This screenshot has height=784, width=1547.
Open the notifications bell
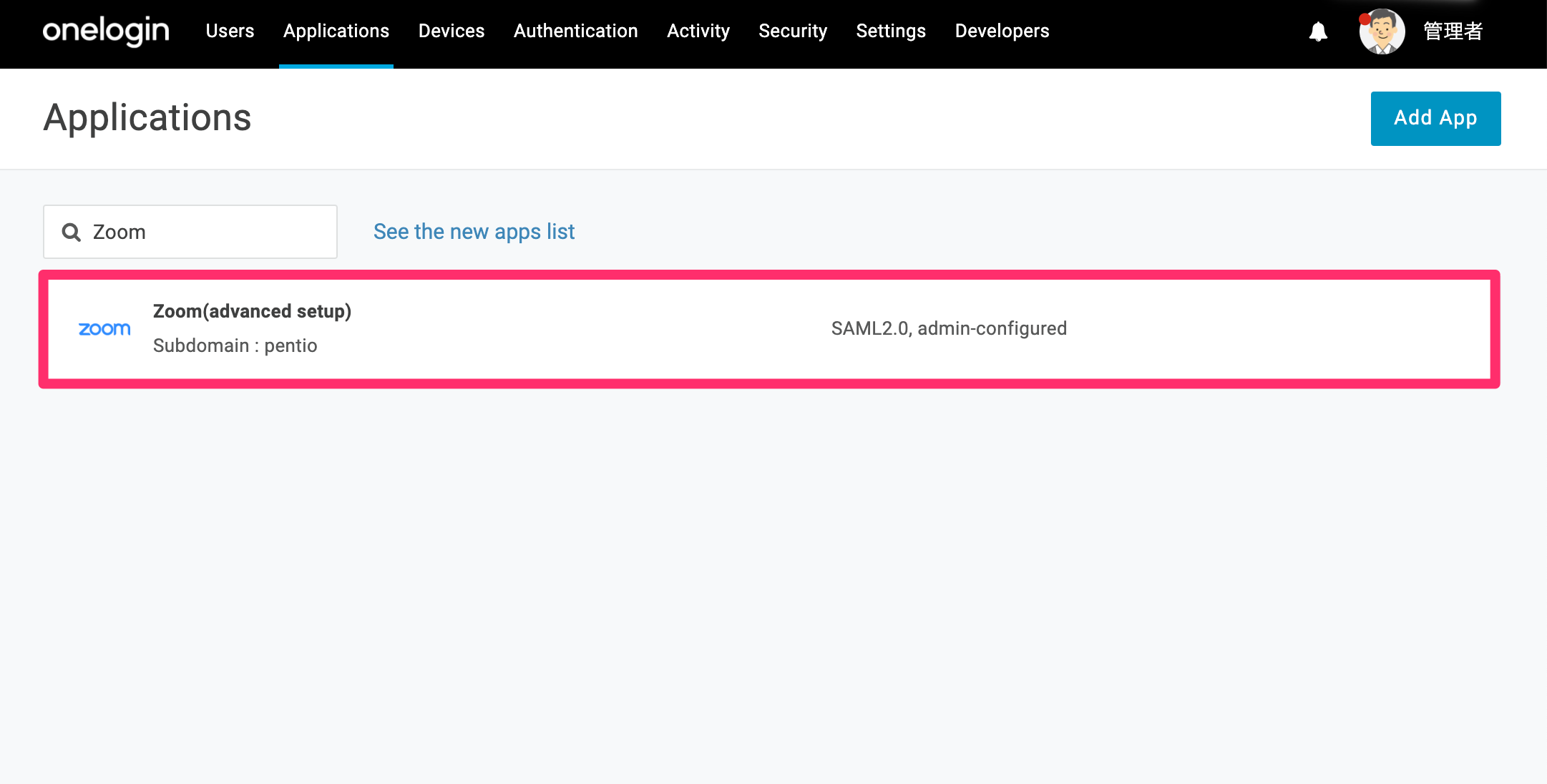pos(1318,31)
